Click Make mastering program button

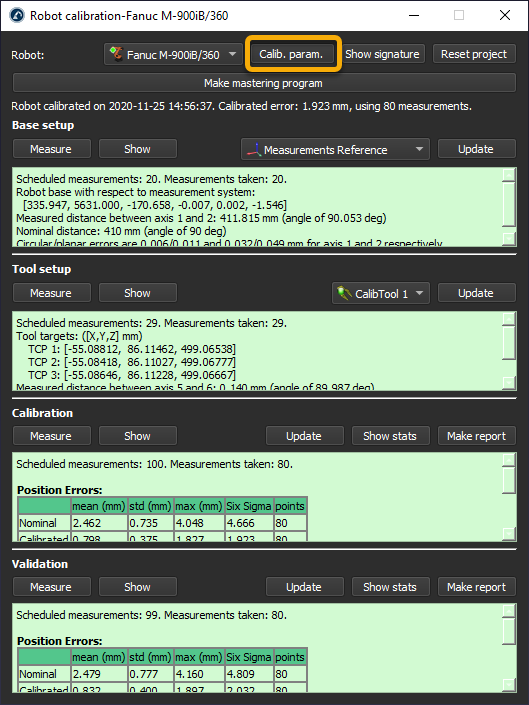[x=264, y=83]
